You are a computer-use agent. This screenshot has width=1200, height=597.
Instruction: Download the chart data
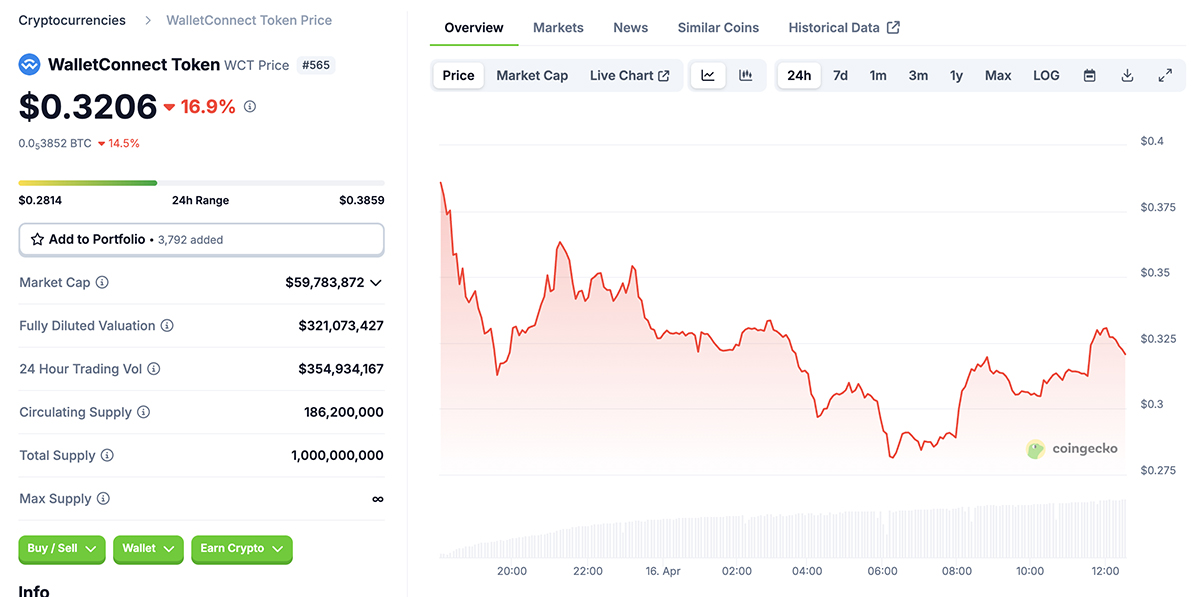pos(1127,75)
